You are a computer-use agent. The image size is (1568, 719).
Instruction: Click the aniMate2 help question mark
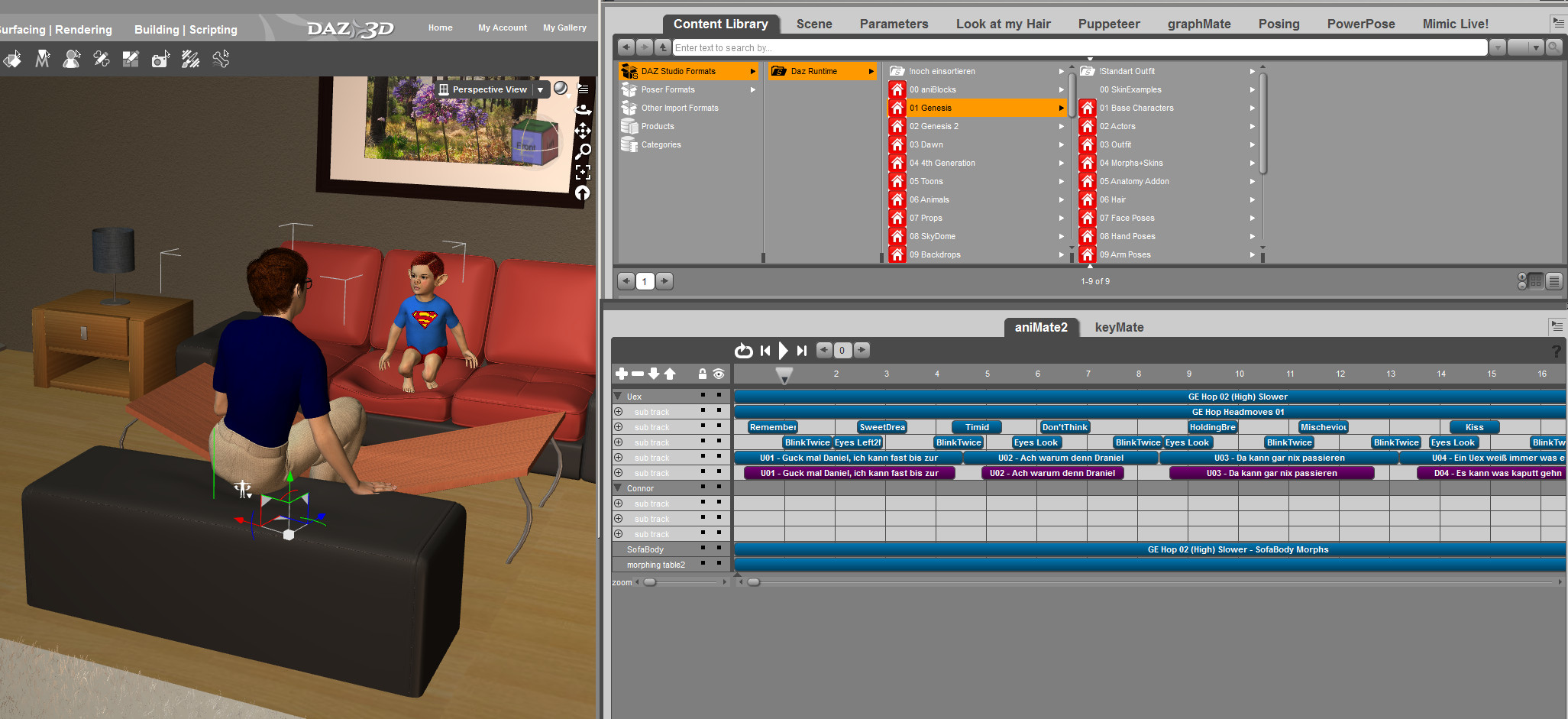pyautogui.click(x=1557, y=351)
